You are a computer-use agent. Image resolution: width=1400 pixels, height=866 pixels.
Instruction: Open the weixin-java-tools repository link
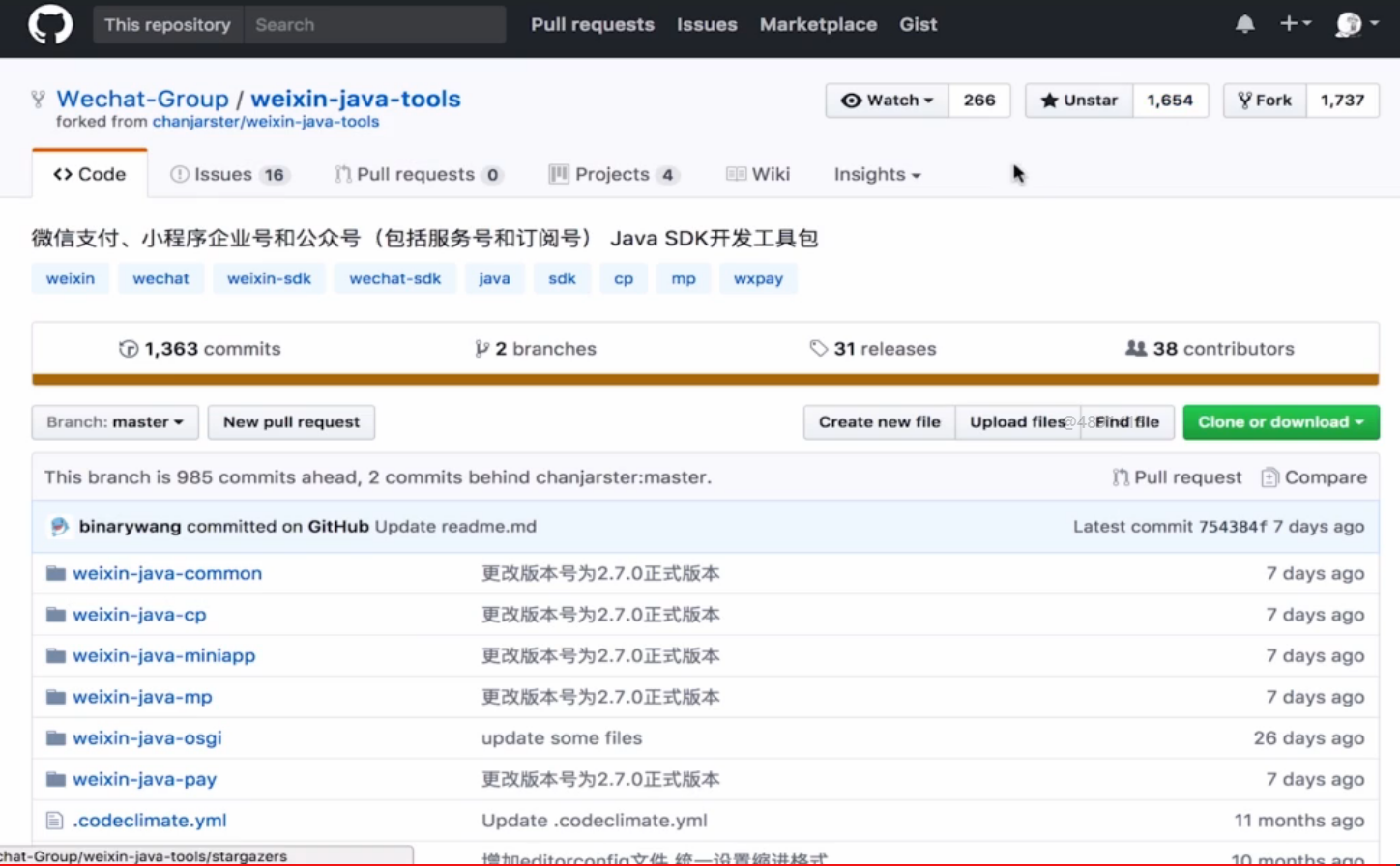tap(356, 99)
